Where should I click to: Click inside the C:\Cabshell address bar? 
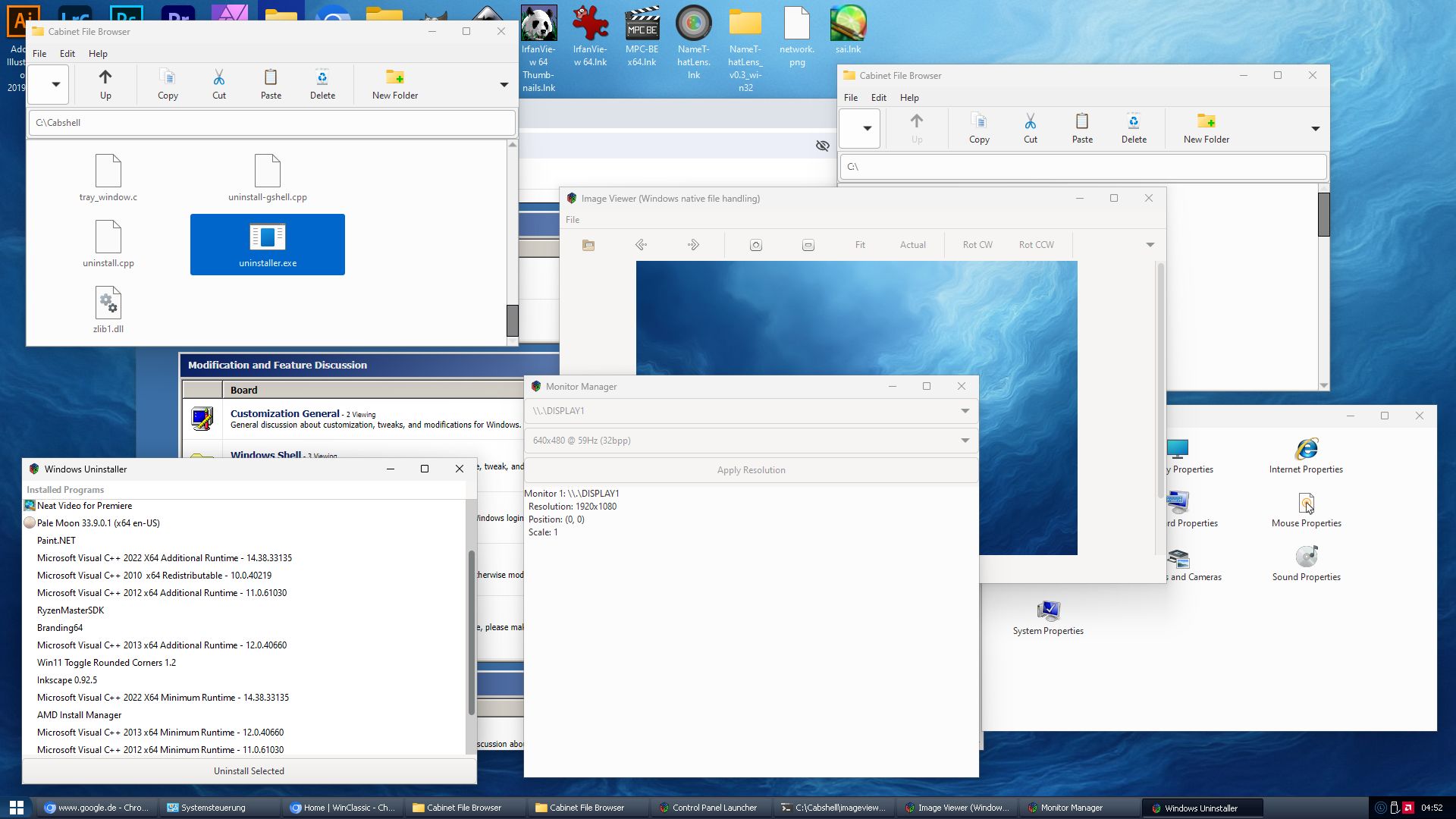pos(271,122)
